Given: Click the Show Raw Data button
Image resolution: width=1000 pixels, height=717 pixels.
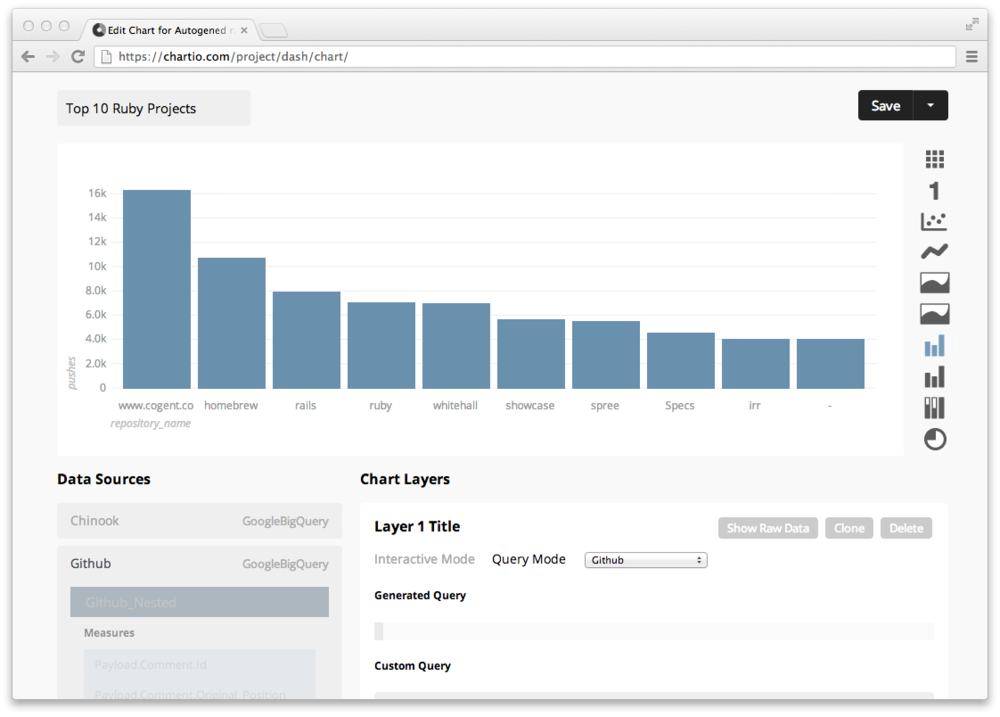Looking at the screenshot, I should point(767,528).
